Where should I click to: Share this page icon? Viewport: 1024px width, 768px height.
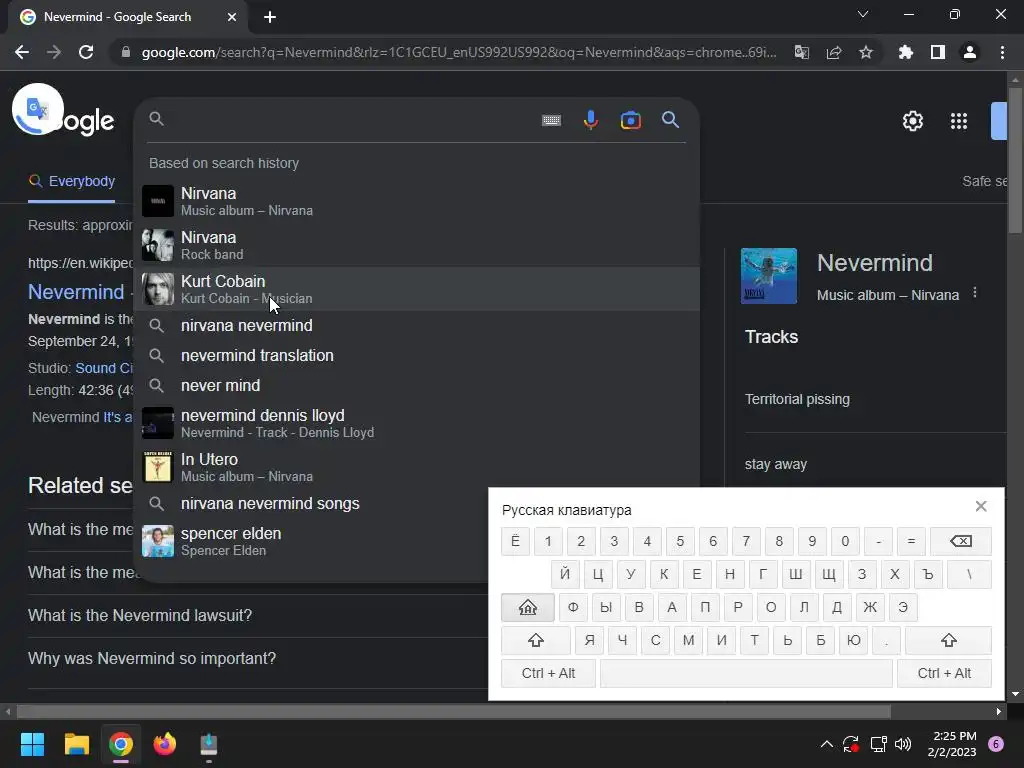pos(833,52)
